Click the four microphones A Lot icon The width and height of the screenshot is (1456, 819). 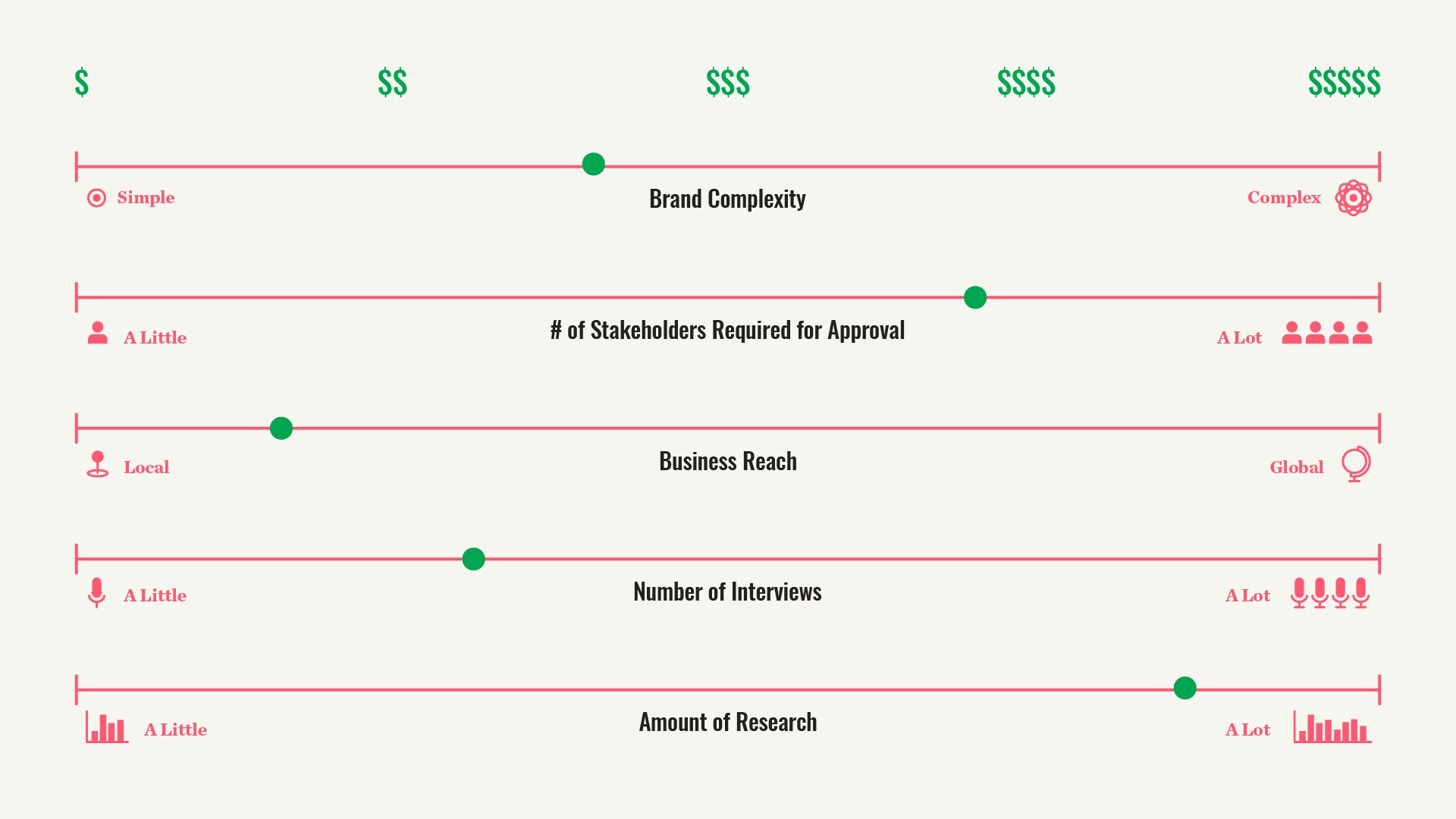1330,593
